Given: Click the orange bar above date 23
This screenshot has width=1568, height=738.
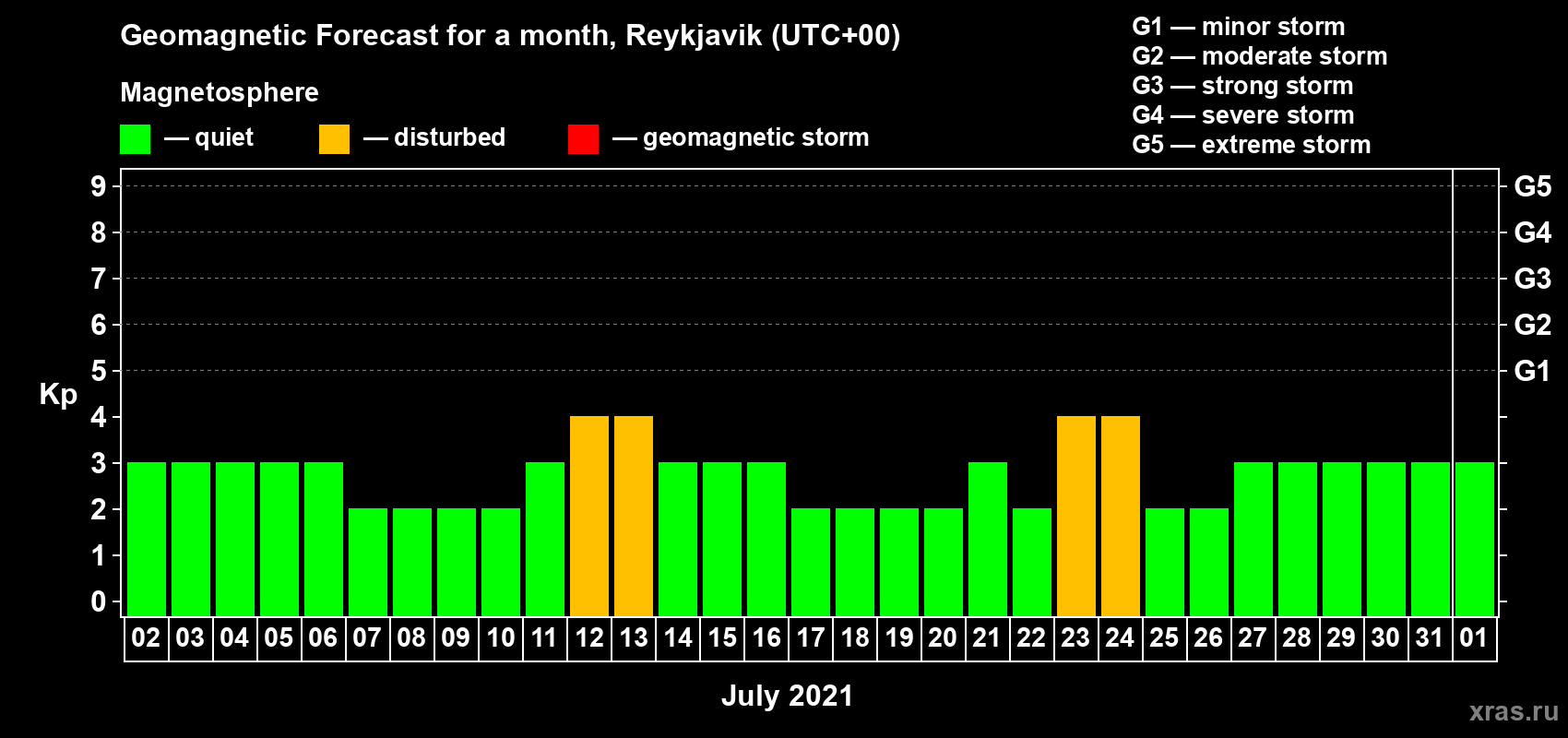Looking at the screenshot, I should pyautogui.click(x=1076, y=516).
